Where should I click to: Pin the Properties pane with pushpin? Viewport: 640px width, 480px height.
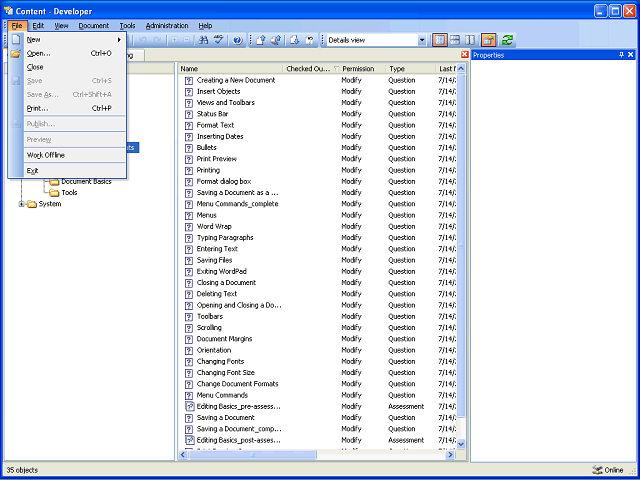pyautogui.click(x=622, y=55)
